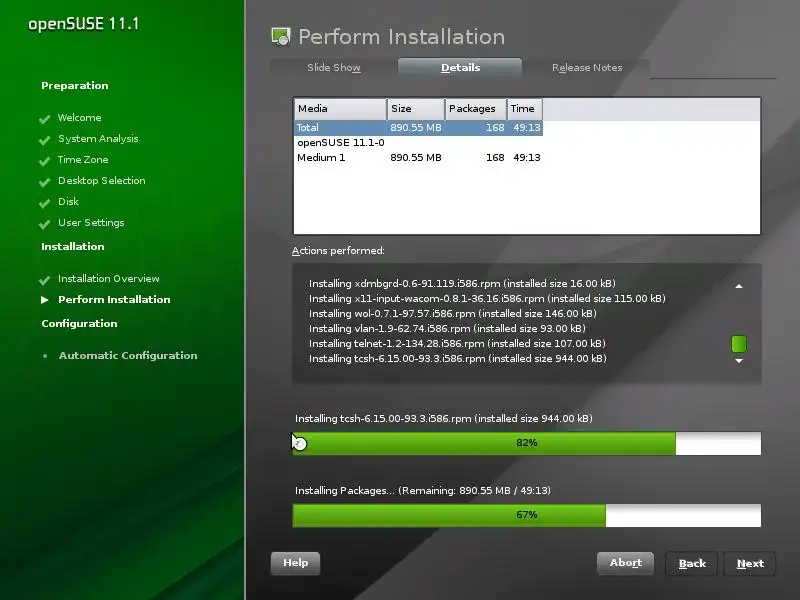Click the arrow marker beside Perform Installation

pos(45,299)
